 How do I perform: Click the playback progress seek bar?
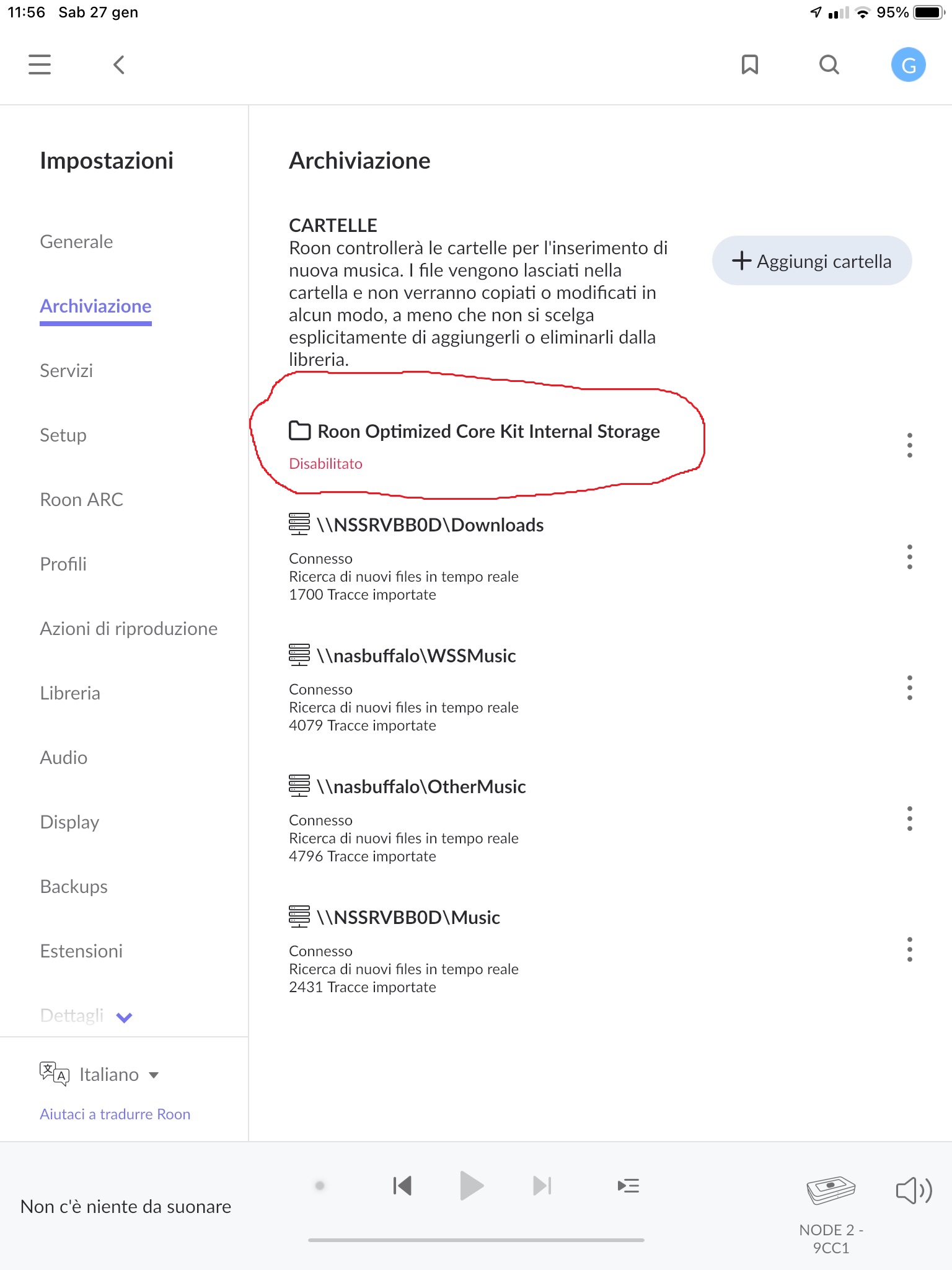click(476, 1240)
